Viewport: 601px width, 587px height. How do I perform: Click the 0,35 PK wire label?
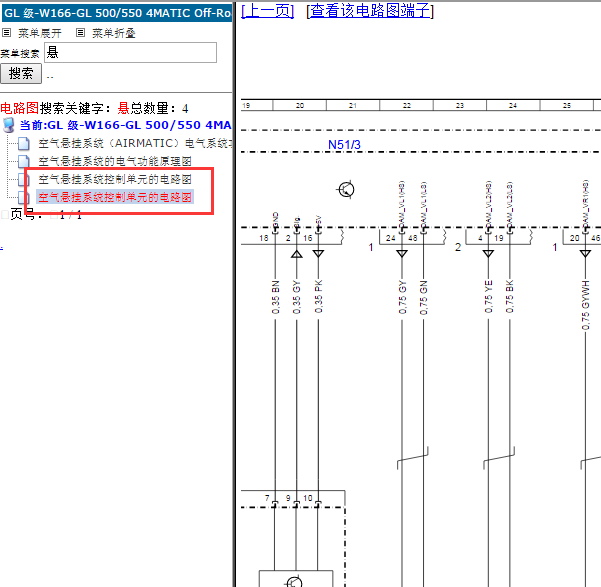pos(319,297)
